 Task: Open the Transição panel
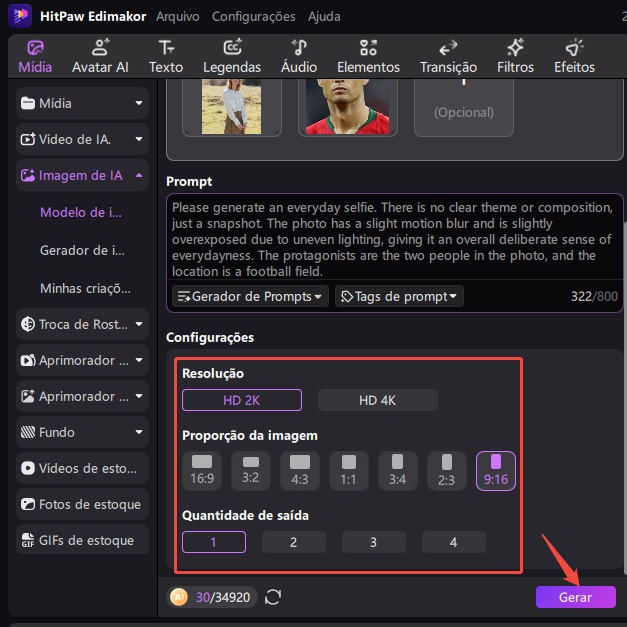[x=448, y=56]
